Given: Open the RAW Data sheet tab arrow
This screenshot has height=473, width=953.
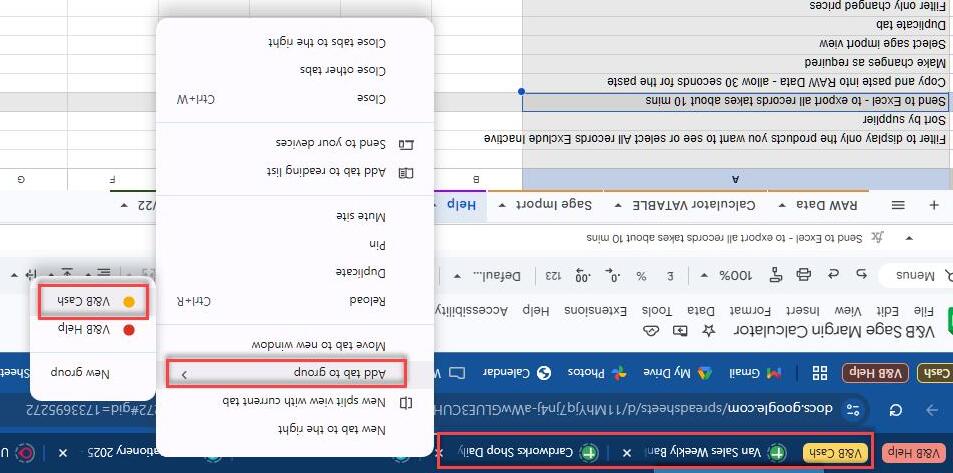Looking at the screenshot, I should [x=783, y=205].
